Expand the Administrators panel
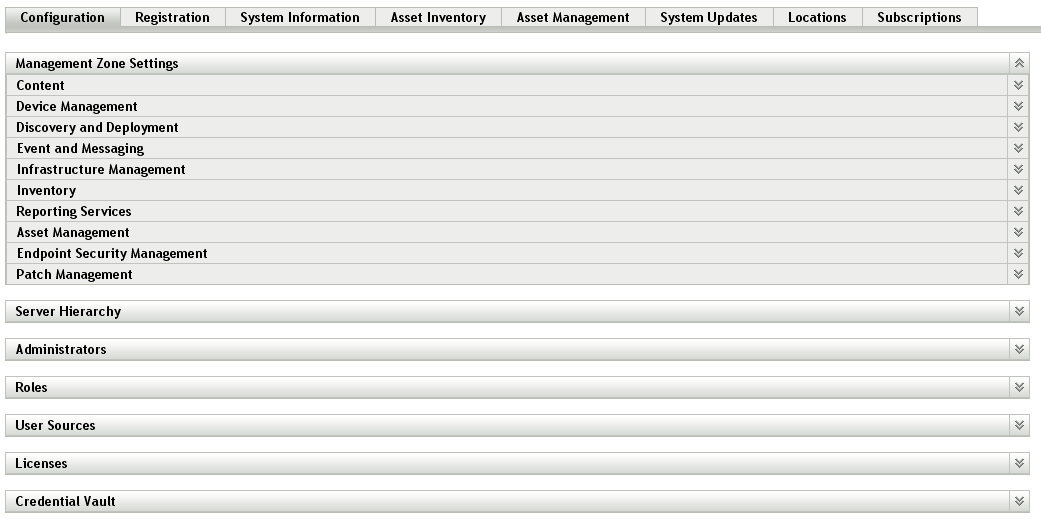Screen dimensions: 1041x528 point(1019,350)
